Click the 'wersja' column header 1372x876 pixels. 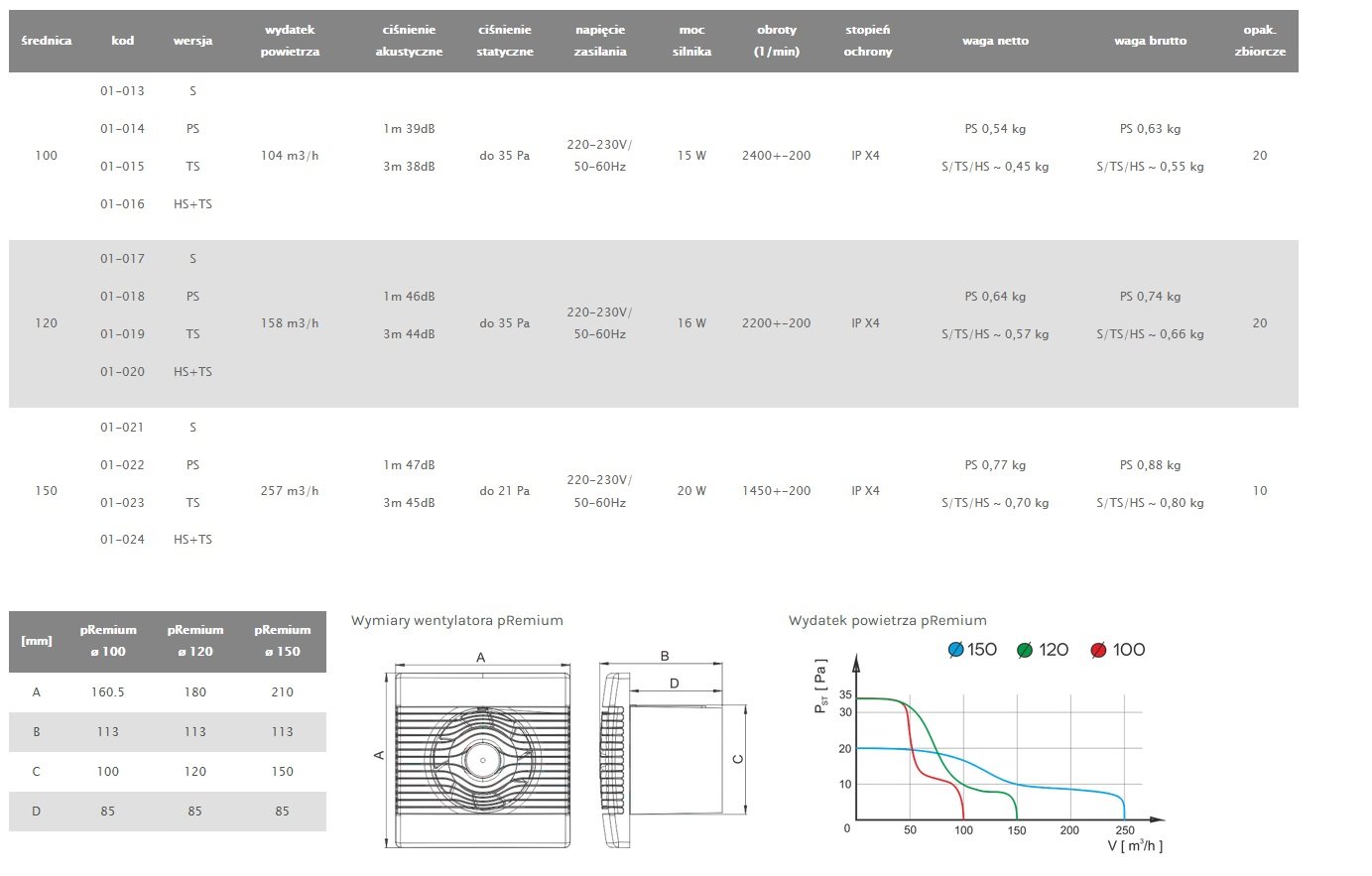192,41
